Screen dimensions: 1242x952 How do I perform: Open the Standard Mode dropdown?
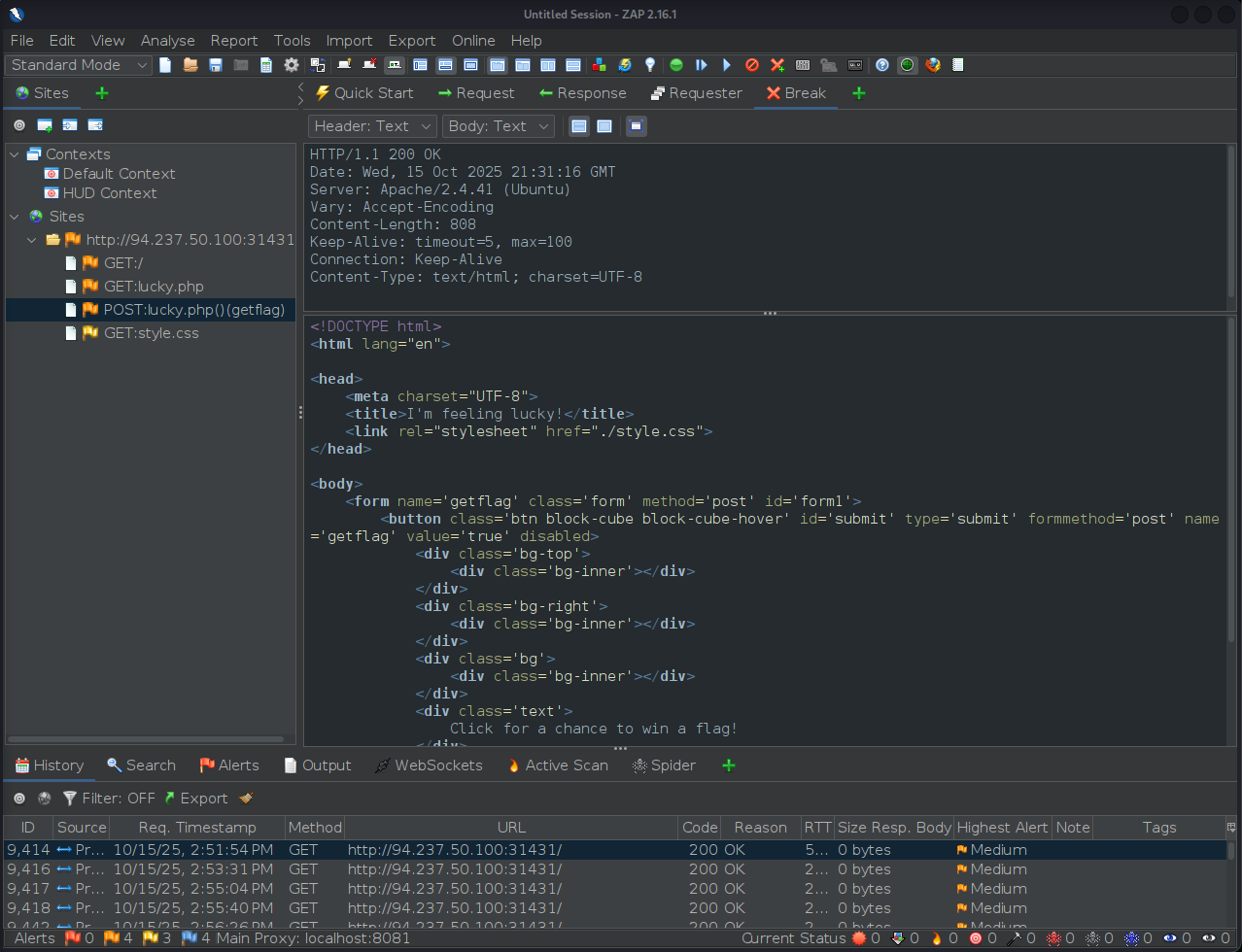pos(80,65)
